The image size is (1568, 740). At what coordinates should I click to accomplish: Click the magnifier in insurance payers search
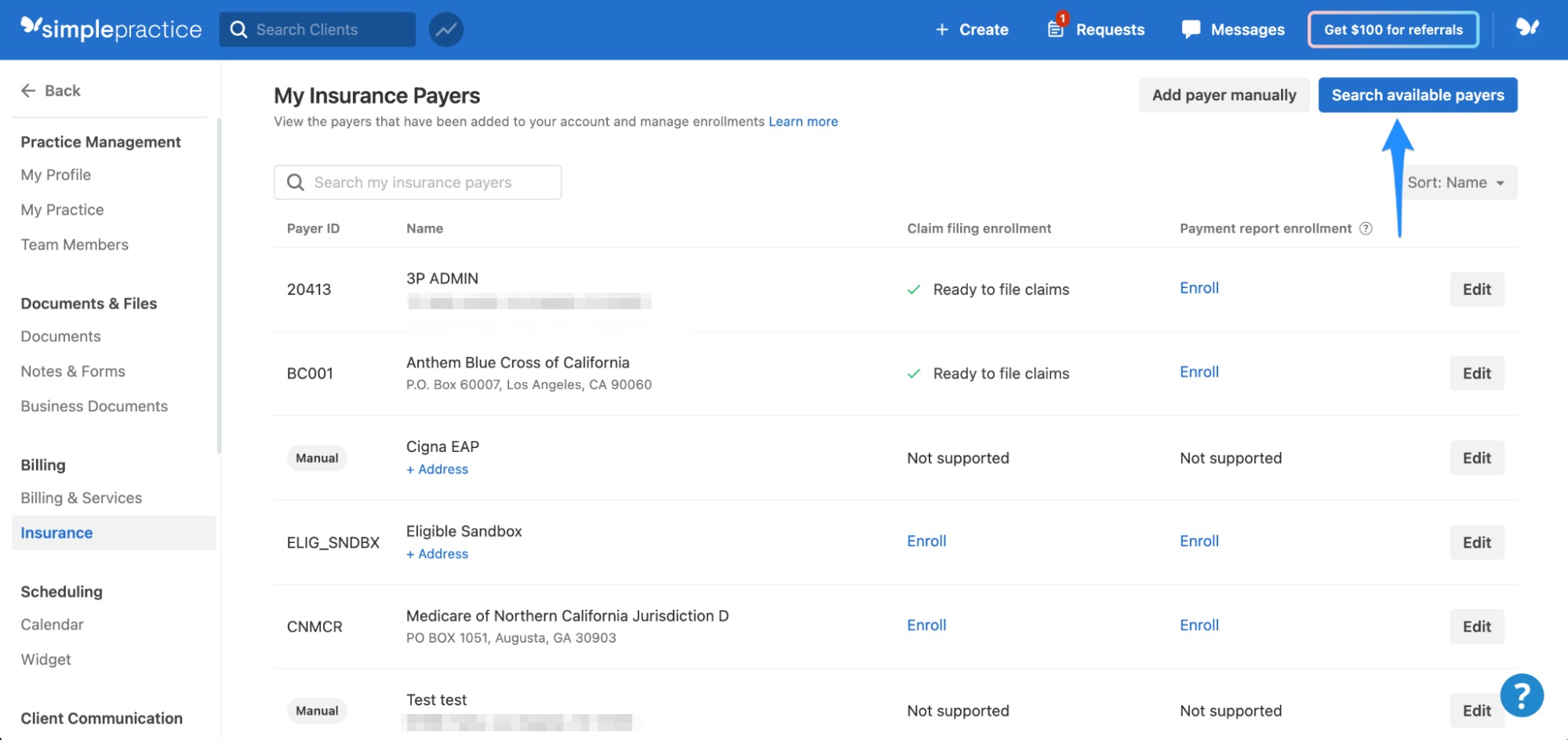(x=296, y=183)
